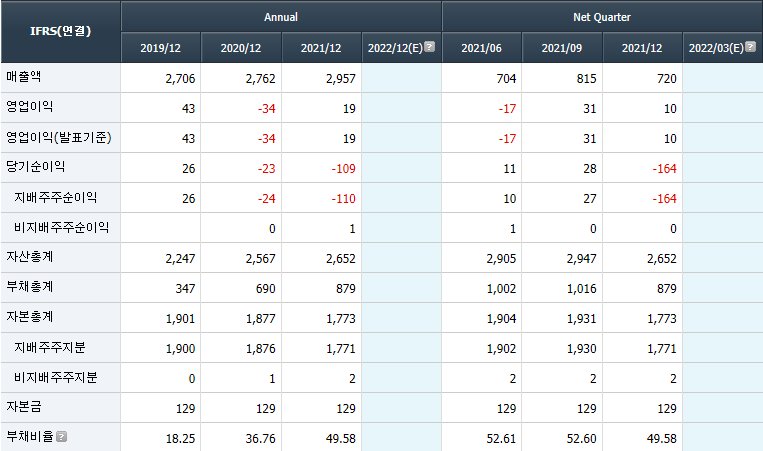Image resolution: width=763 pixels, height=451 pixels.
Task: Click the 매출액 row label
Action: pyautogui.click(x=23, y=77)
